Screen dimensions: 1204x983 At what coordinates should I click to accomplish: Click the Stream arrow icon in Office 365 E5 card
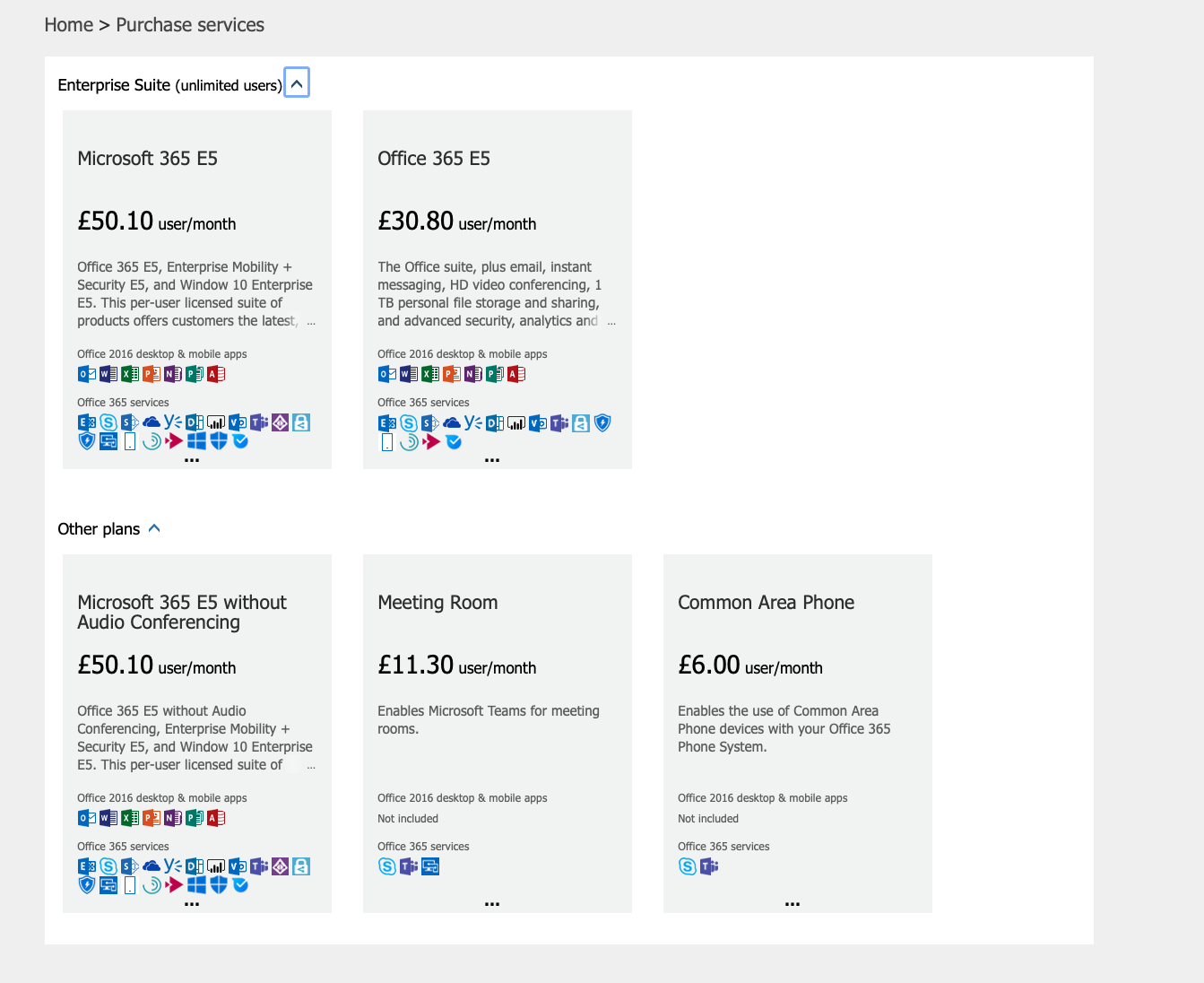coord(432,441)
